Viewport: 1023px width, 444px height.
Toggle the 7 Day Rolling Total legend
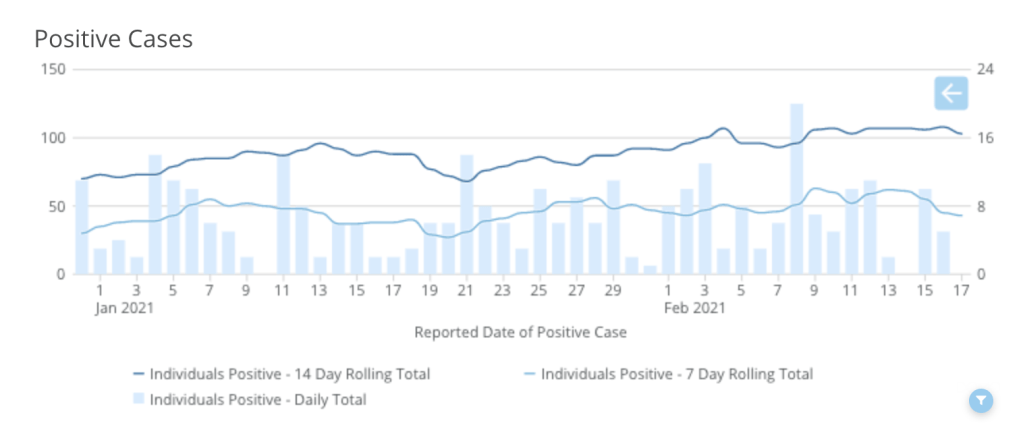(x=676, y=374)
